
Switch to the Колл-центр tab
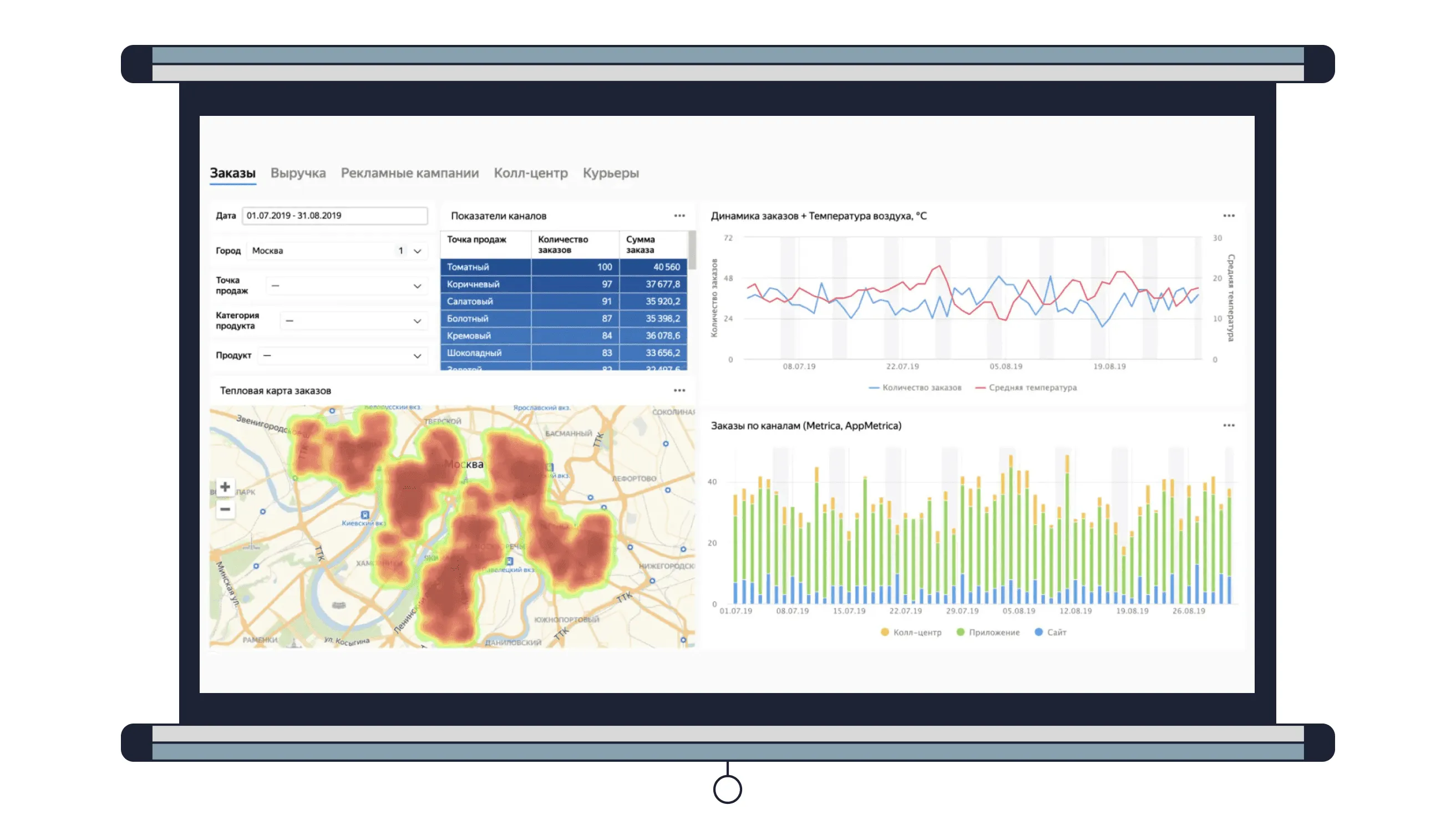tap(530, 173)
